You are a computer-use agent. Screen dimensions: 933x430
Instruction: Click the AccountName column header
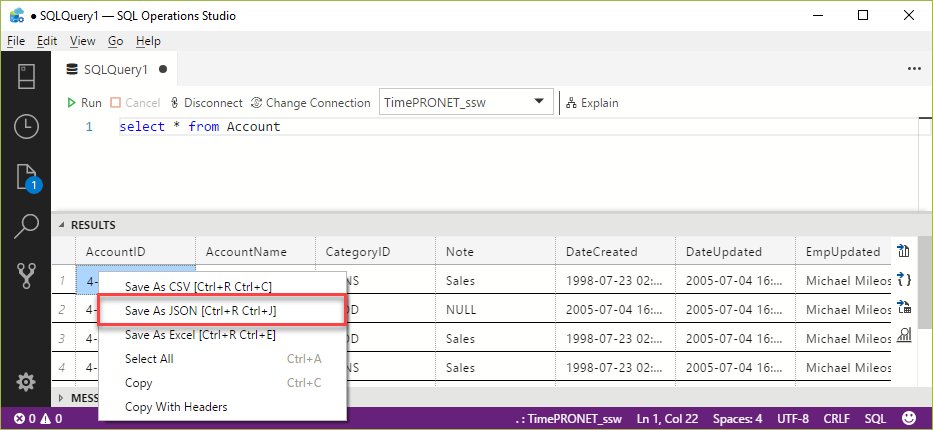[255, 252]
